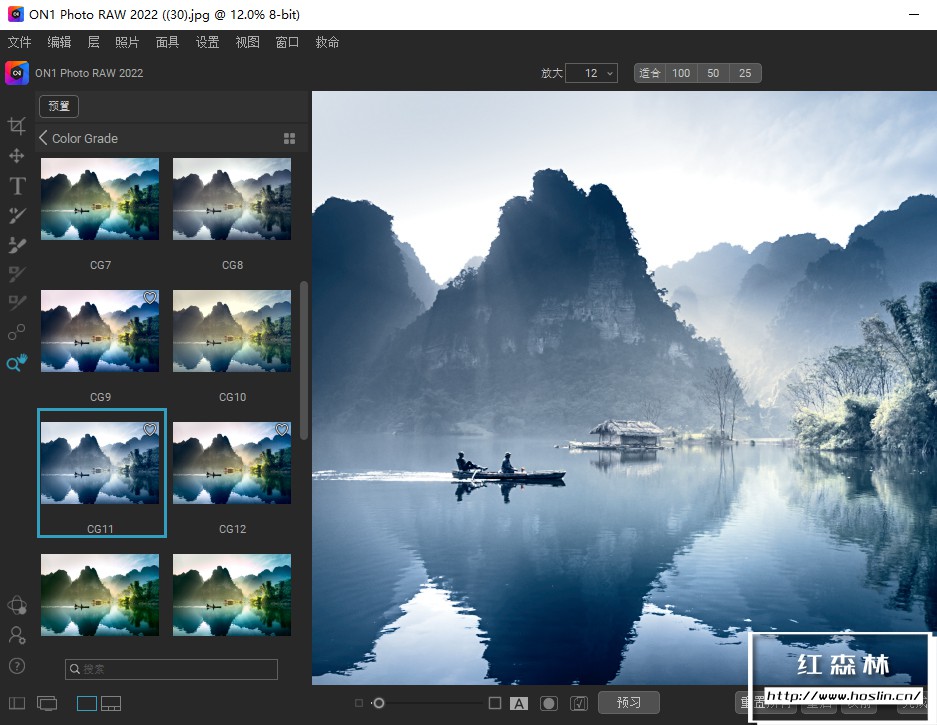Select the Move/Transform tool
937x725 pixels.
pos(17,156)
